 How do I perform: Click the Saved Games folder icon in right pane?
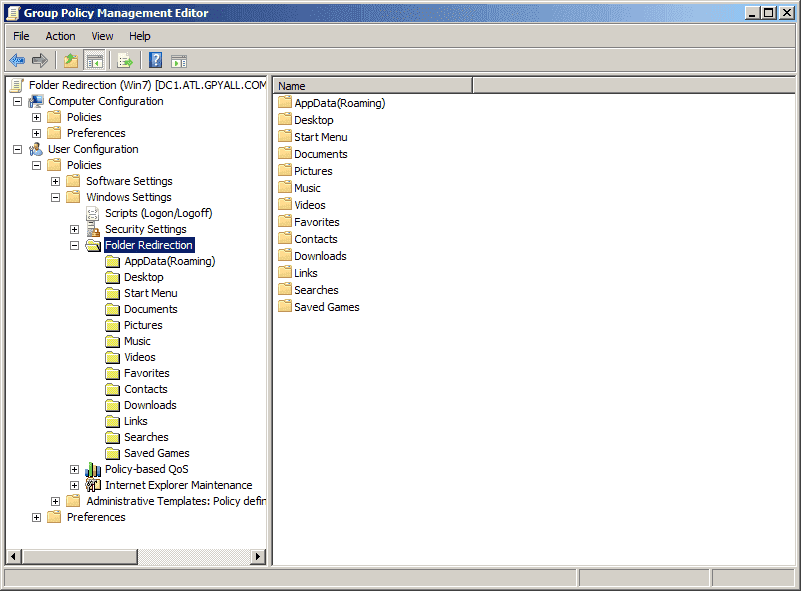(285, 306)
